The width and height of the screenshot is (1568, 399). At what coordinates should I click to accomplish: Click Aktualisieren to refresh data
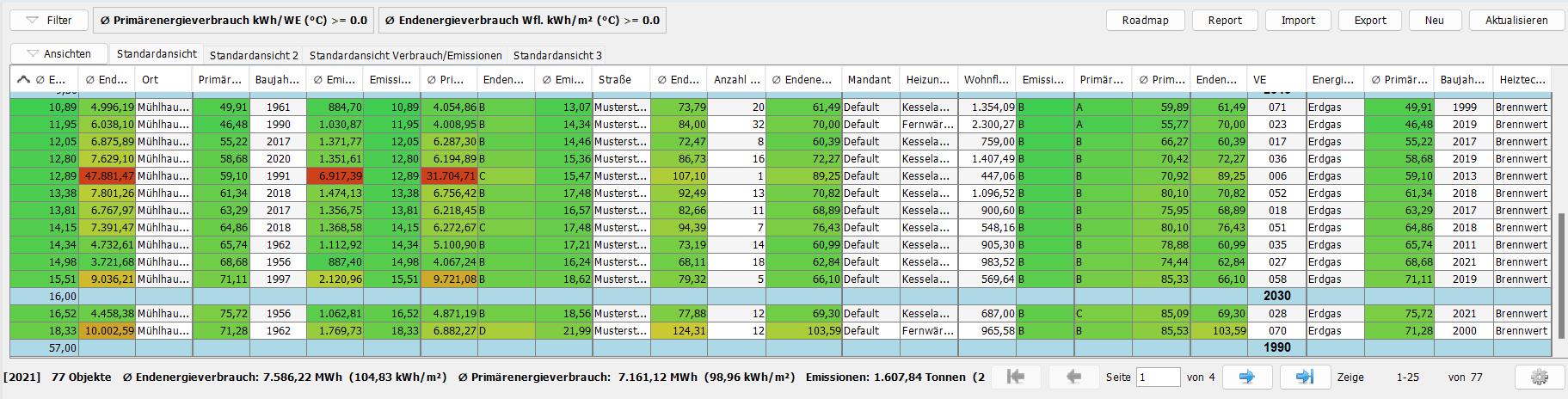tap(1516, 20)
